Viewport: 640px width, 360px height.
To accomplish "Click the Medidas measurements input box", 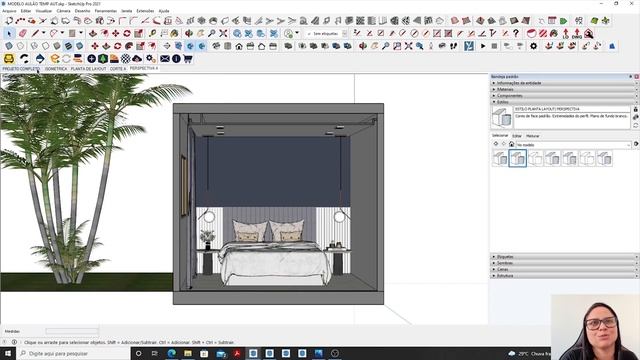I will pyautogui.click(x=72, y=331).
